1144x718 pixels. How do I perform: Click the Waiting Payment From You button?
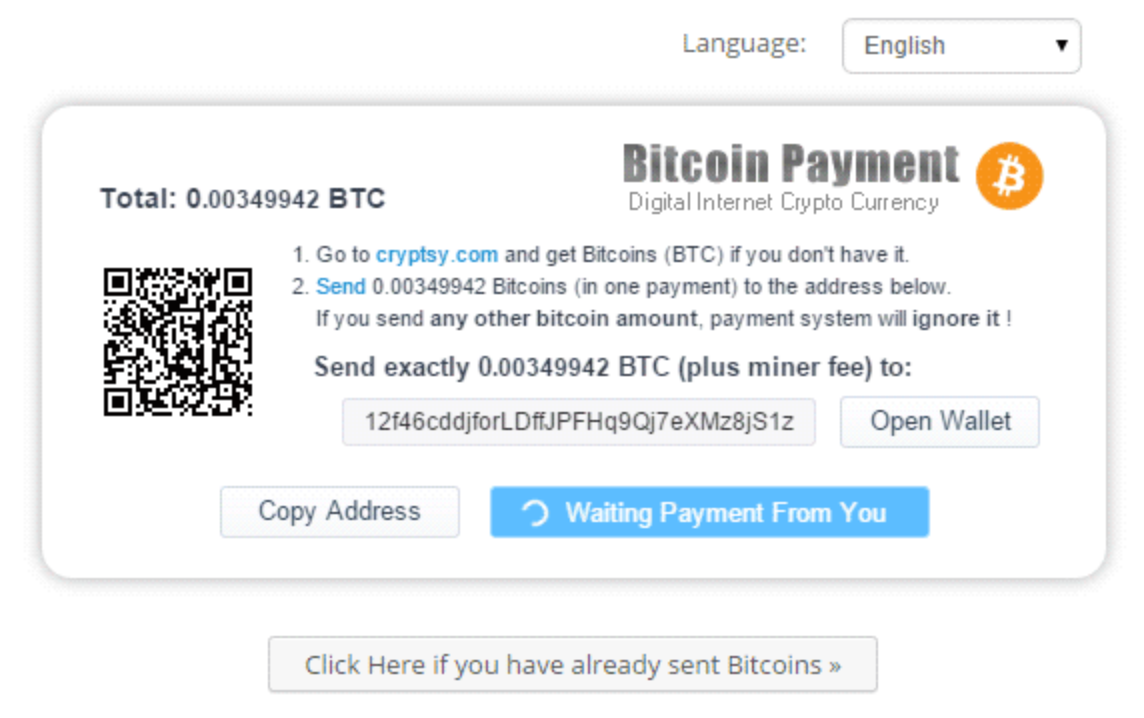(x=709, y=512)
